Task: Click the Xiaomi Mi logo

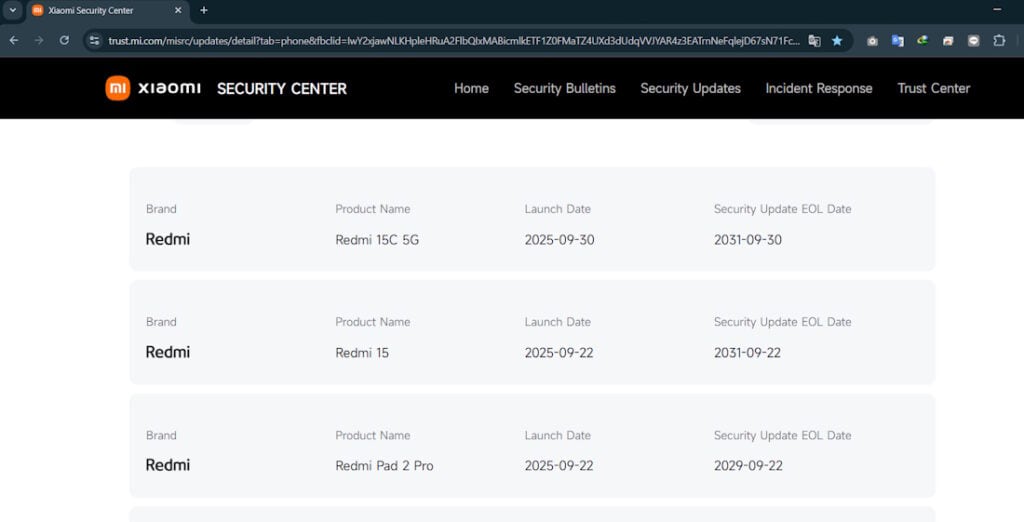Action: coord(118,88)
